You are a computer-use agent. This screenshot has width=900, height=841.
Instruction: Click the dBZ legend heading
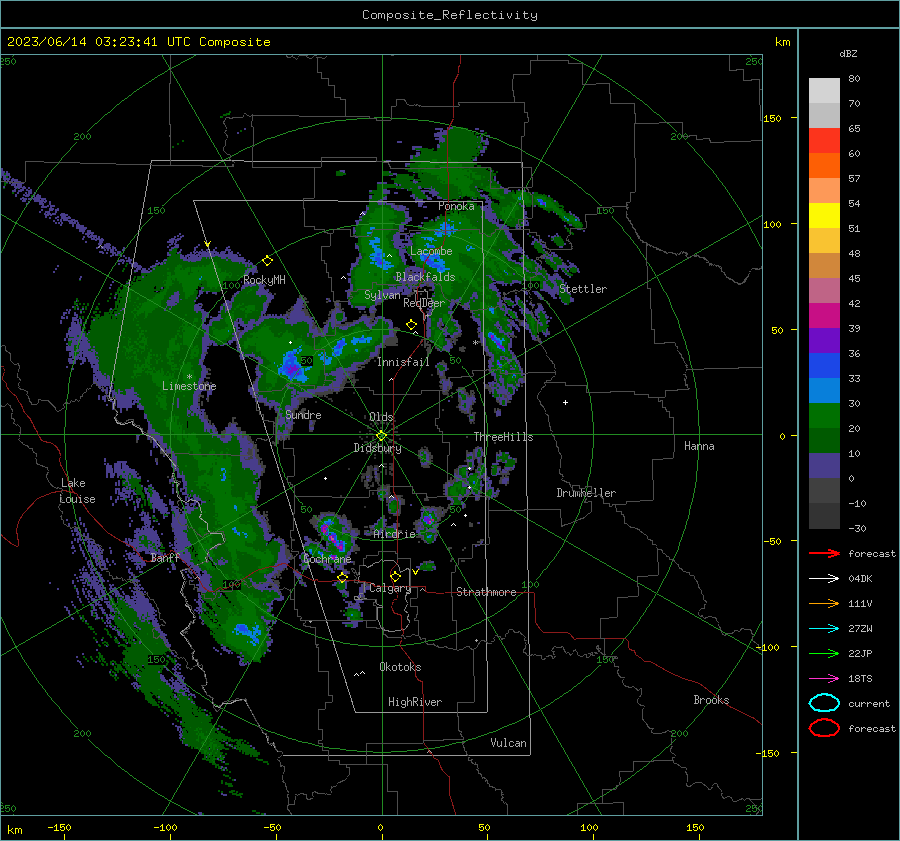(x=848, y=53)
